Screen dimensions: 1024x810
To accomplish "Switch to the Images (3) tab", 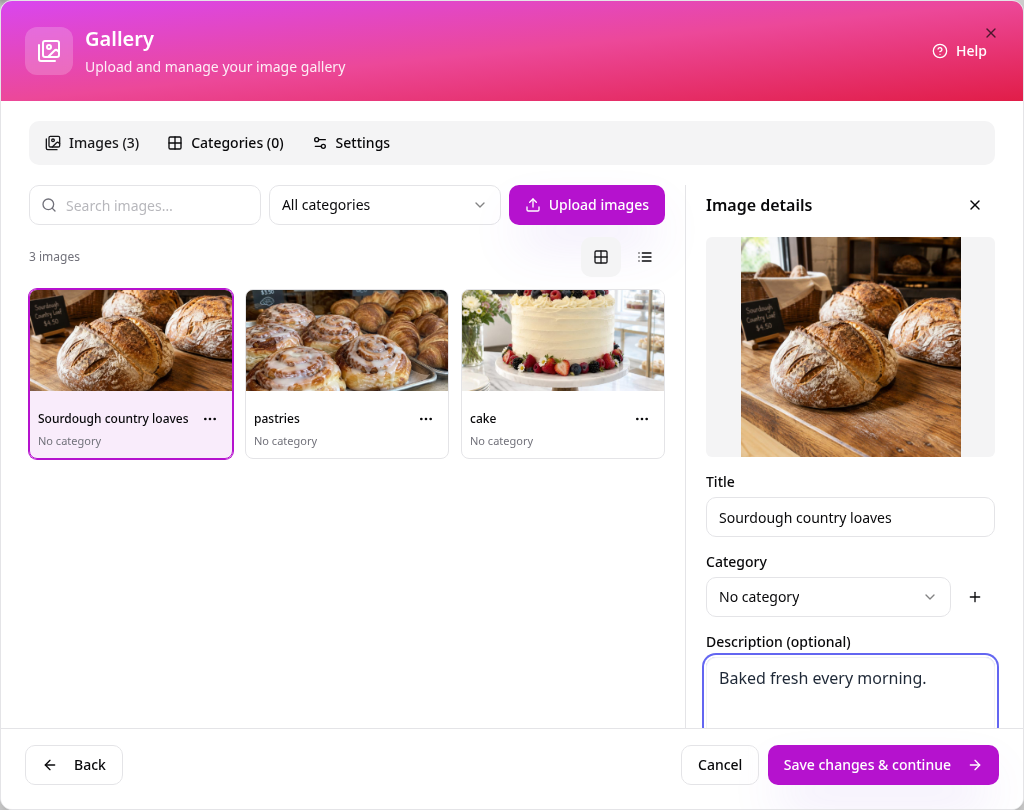I will (x=92, y=143).
